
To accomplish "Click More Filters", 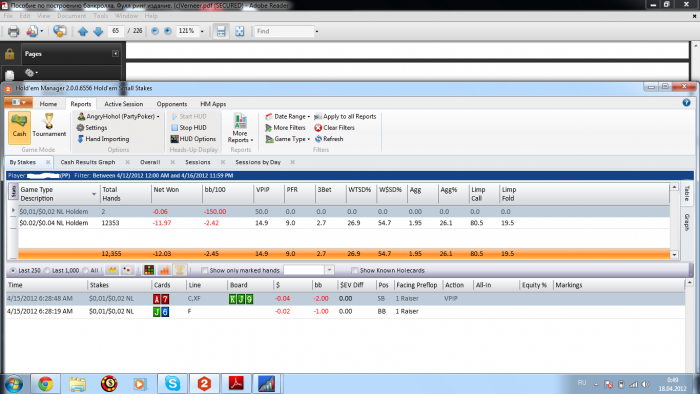I will 285,128.
